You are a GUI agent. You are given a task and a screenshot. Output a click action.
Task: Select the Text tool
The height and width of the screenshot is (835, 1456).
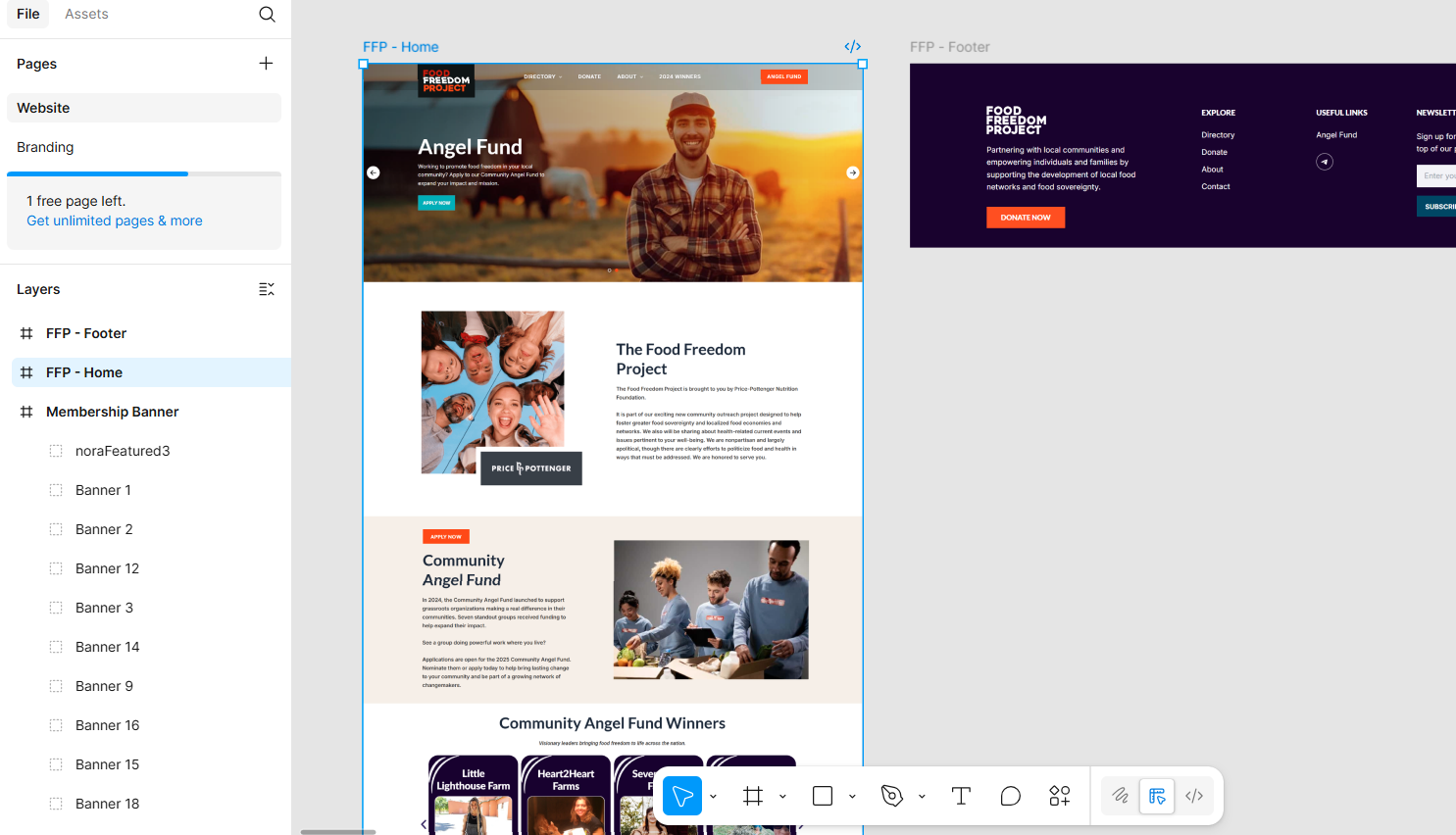[x=961, y=796]
